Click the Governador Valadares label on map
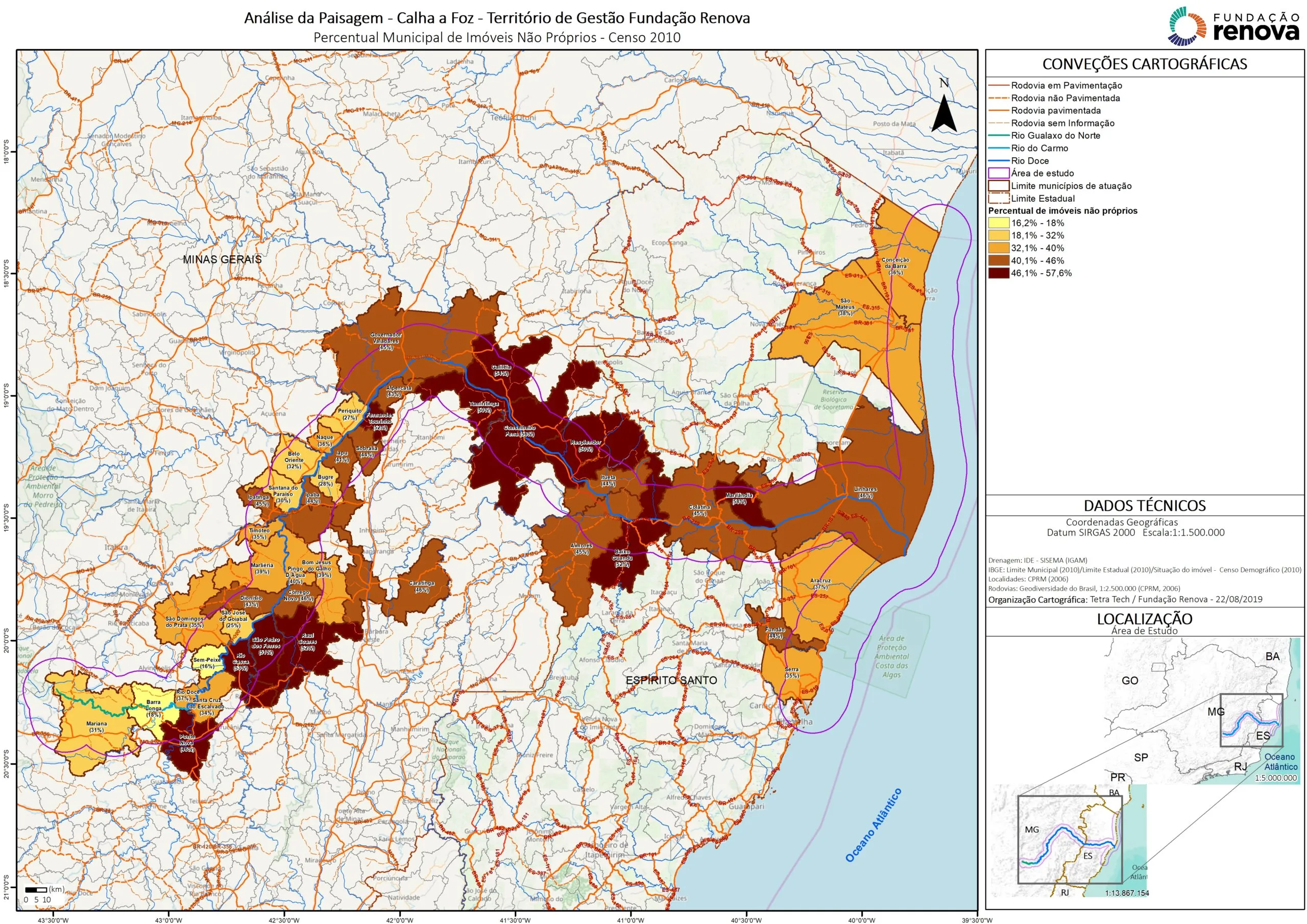Image resolution: width=1307 pixels, height=924 pixels. click(x=385, y=341)
